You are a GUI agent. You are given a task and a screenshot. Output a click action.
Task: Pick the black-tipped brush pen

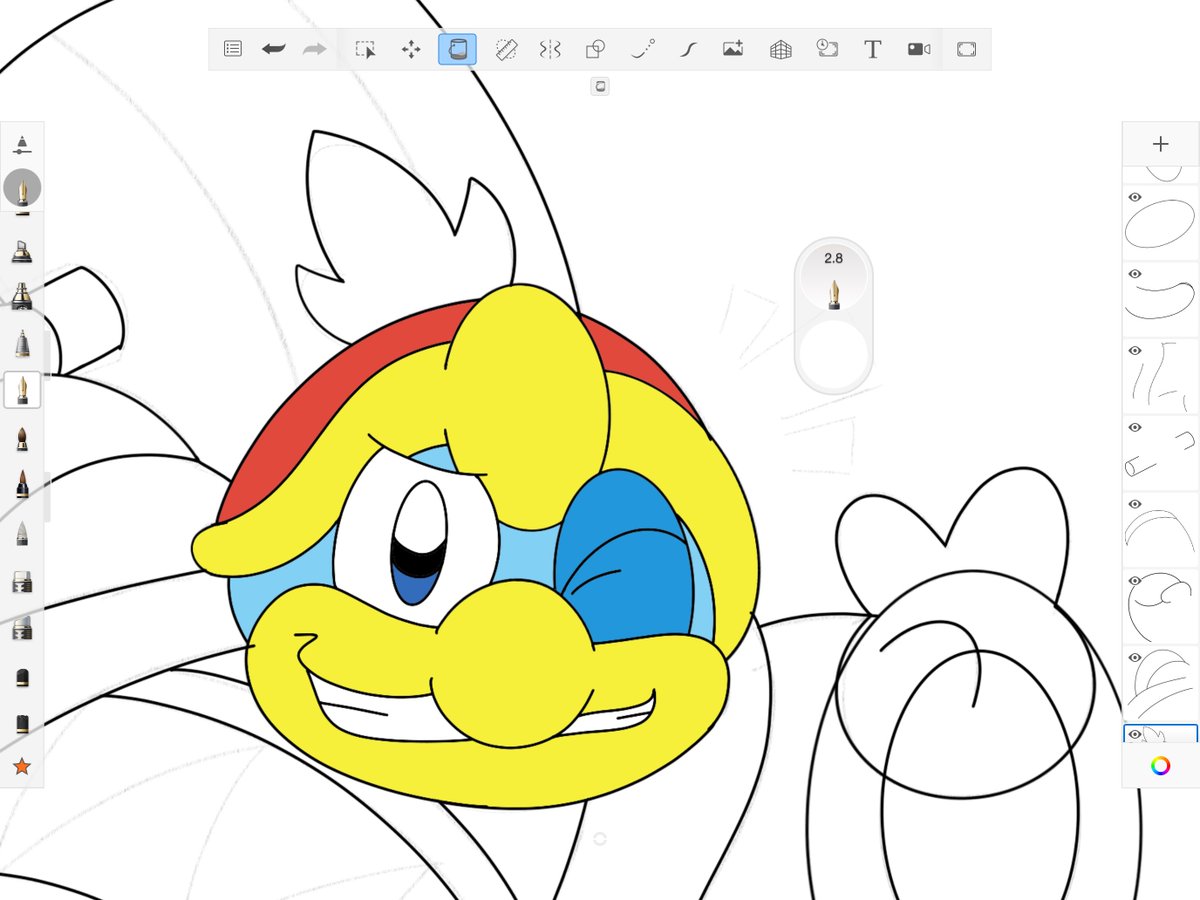pos(22,486)
